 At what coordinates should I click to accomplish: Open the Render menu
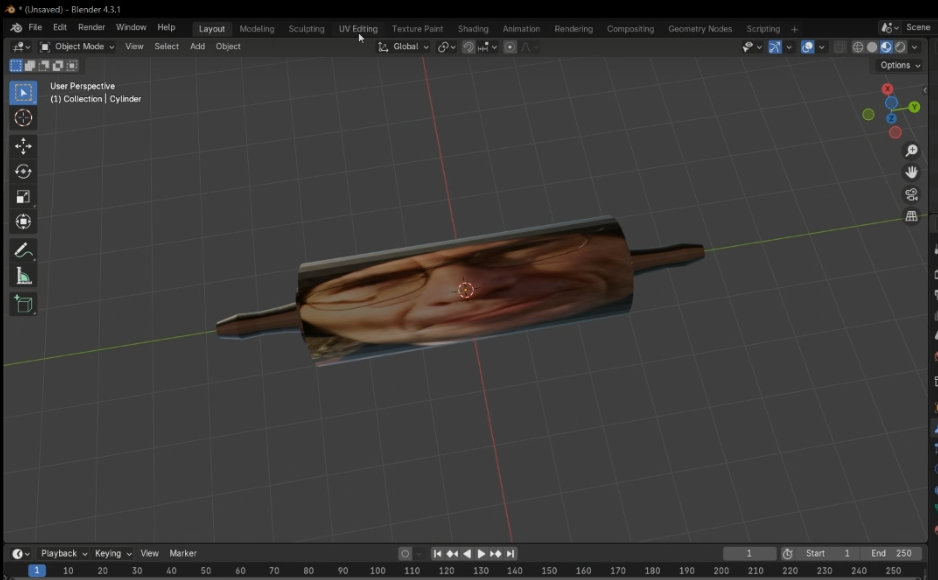(x=91, y=28)
